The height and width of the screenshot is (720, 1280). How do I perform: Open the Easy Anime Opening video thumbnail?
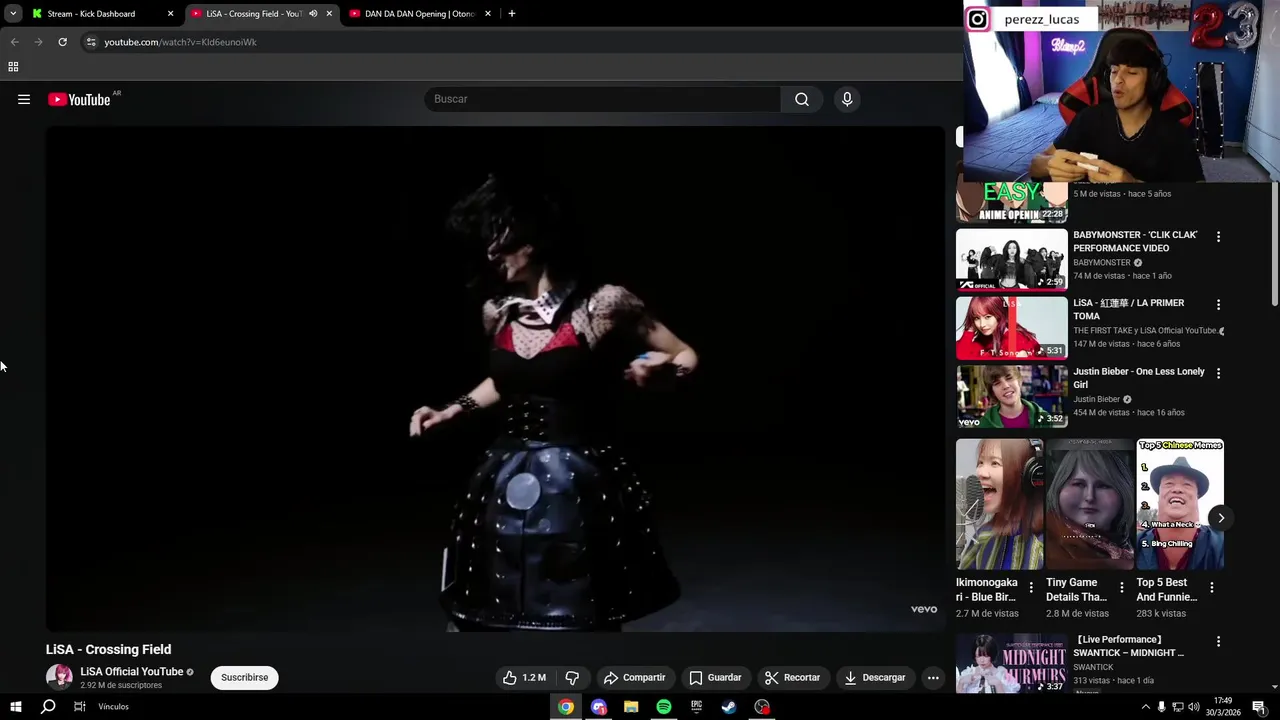click(x=1011, y=202)
